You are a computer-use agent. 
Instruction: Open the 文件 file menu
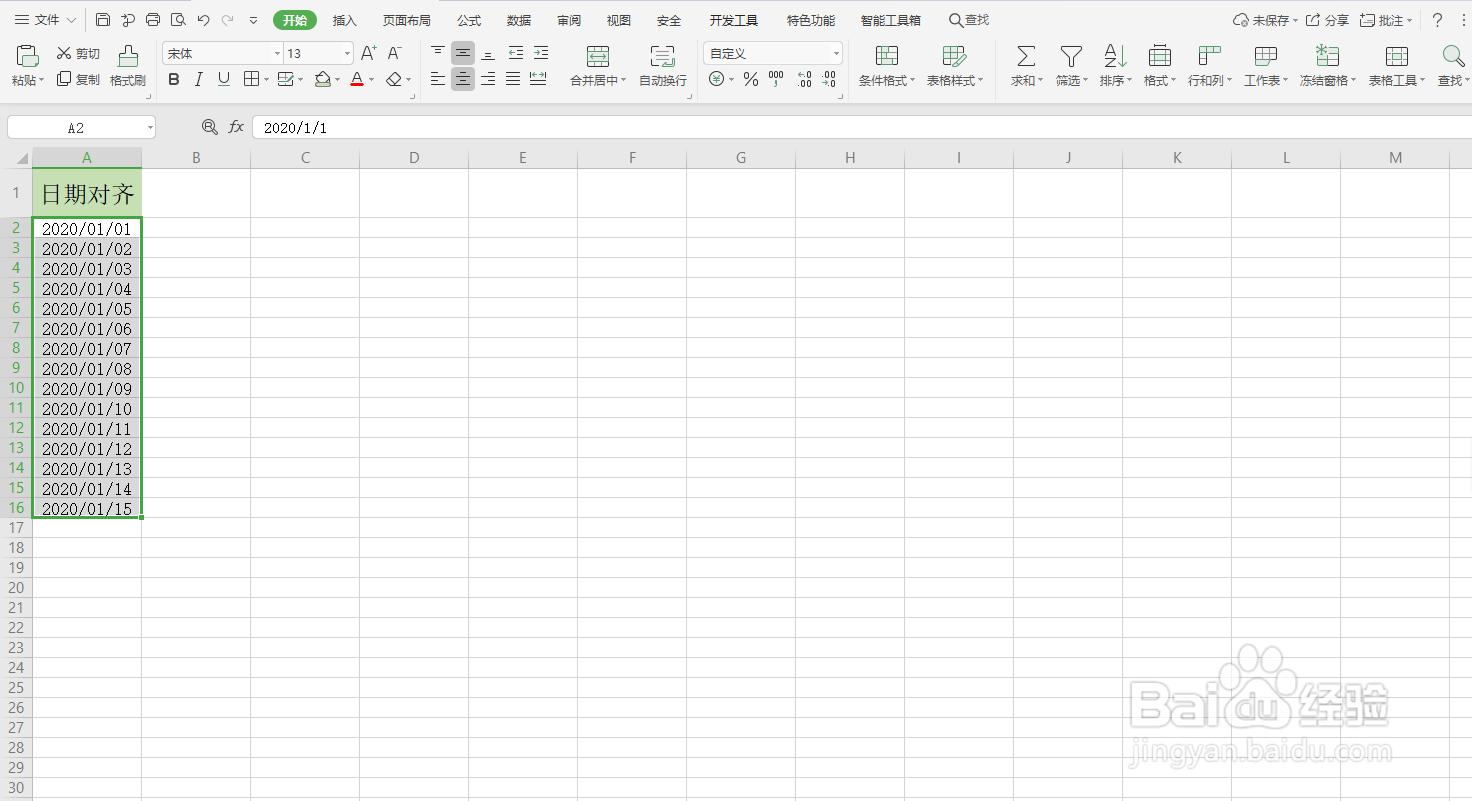(x=44, y=20)
